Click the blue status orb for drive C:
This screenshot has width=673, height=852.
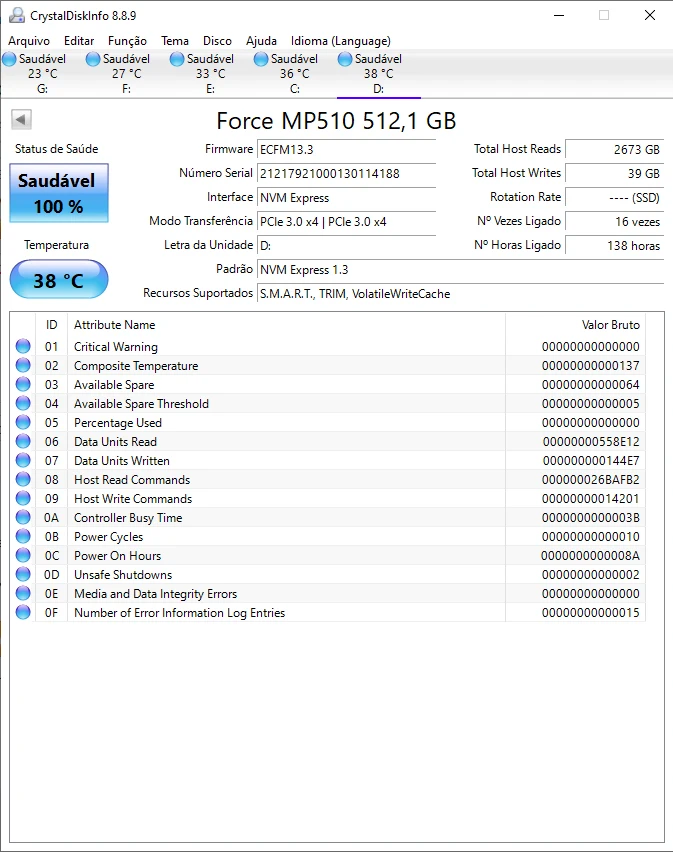click(x=261, y=59)
